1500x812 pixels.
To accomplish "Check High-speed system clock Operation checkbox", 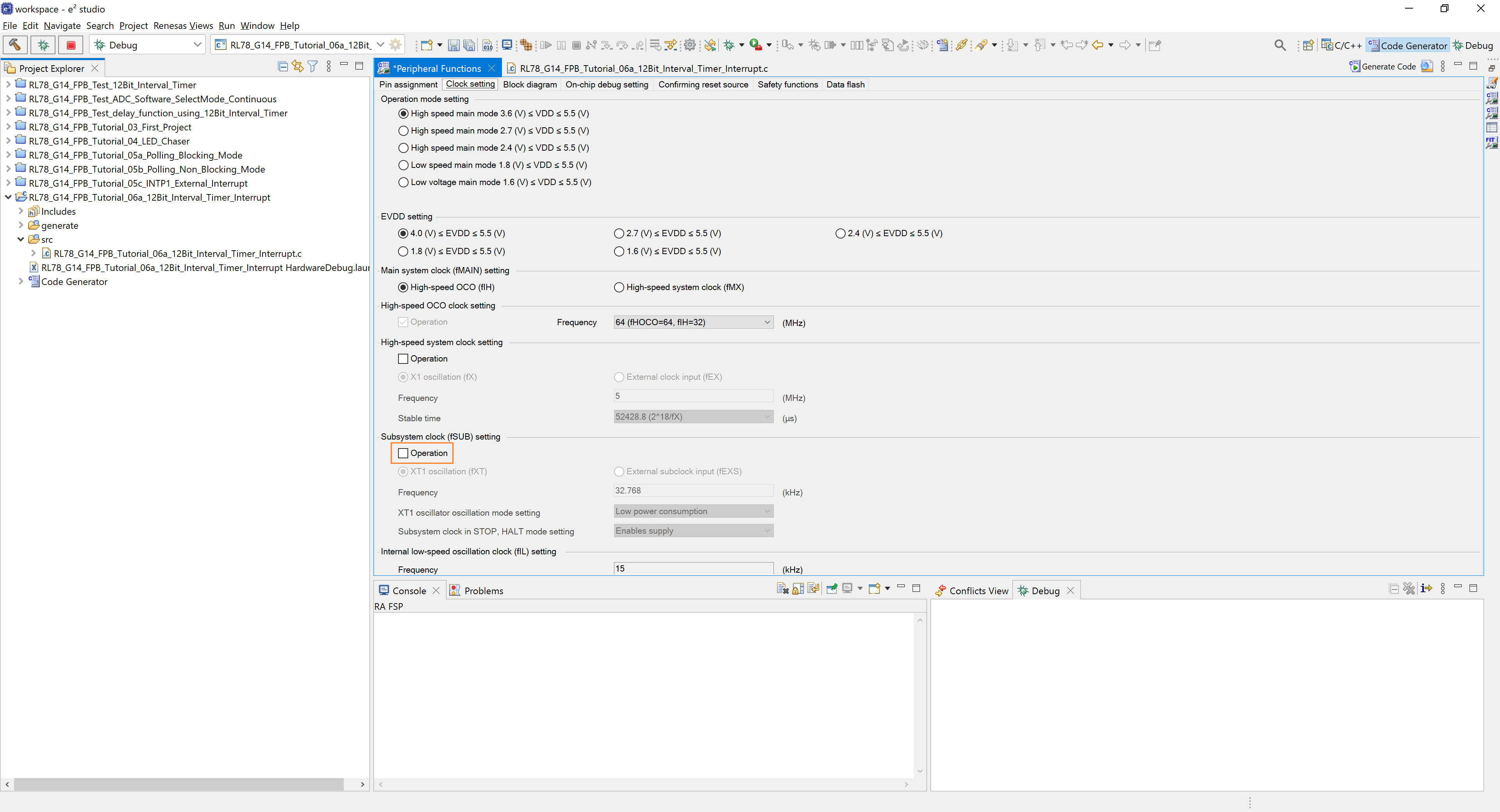I will pos(403,358).
